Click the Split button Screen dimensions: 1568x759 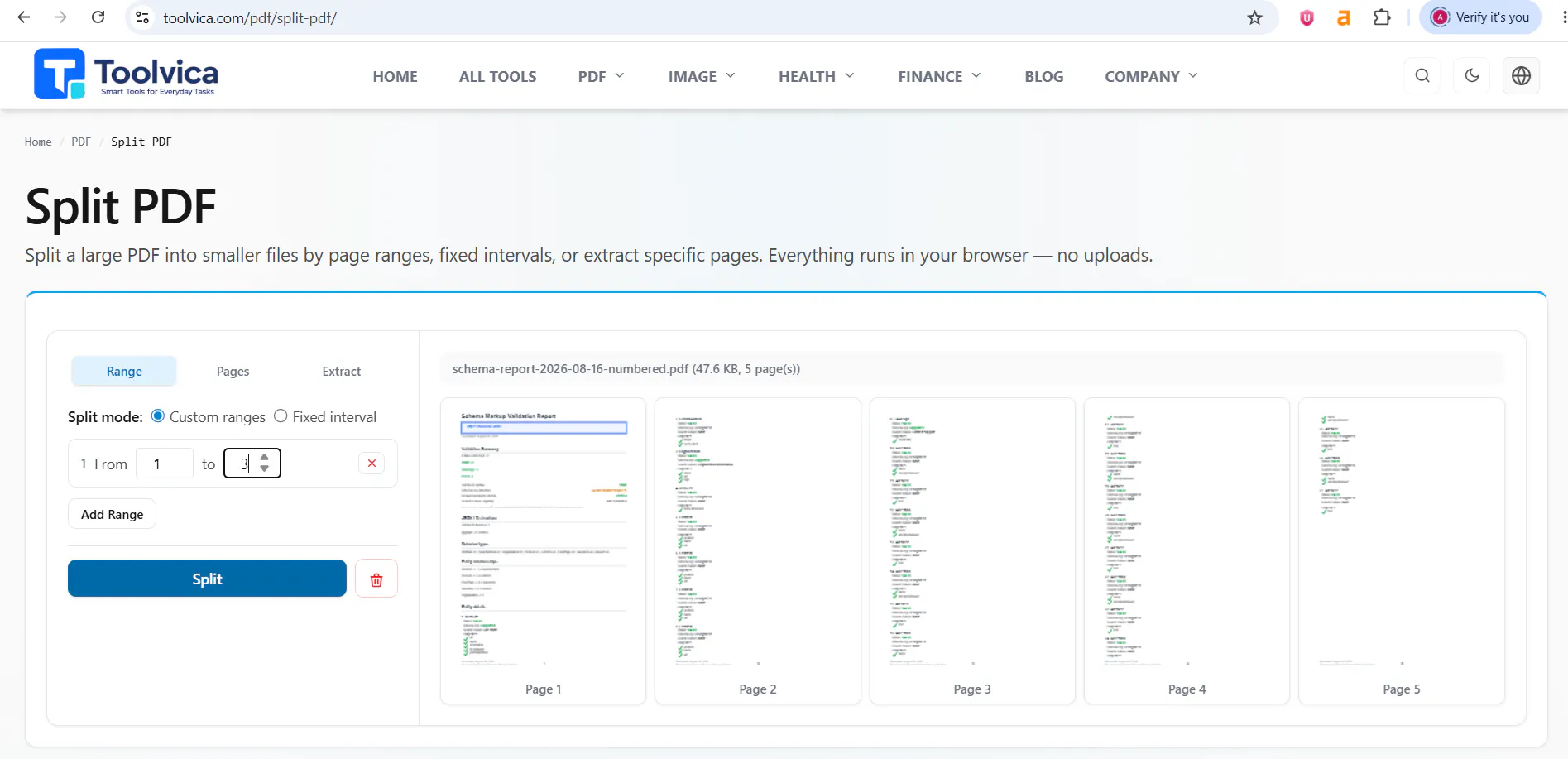point(207,579)
